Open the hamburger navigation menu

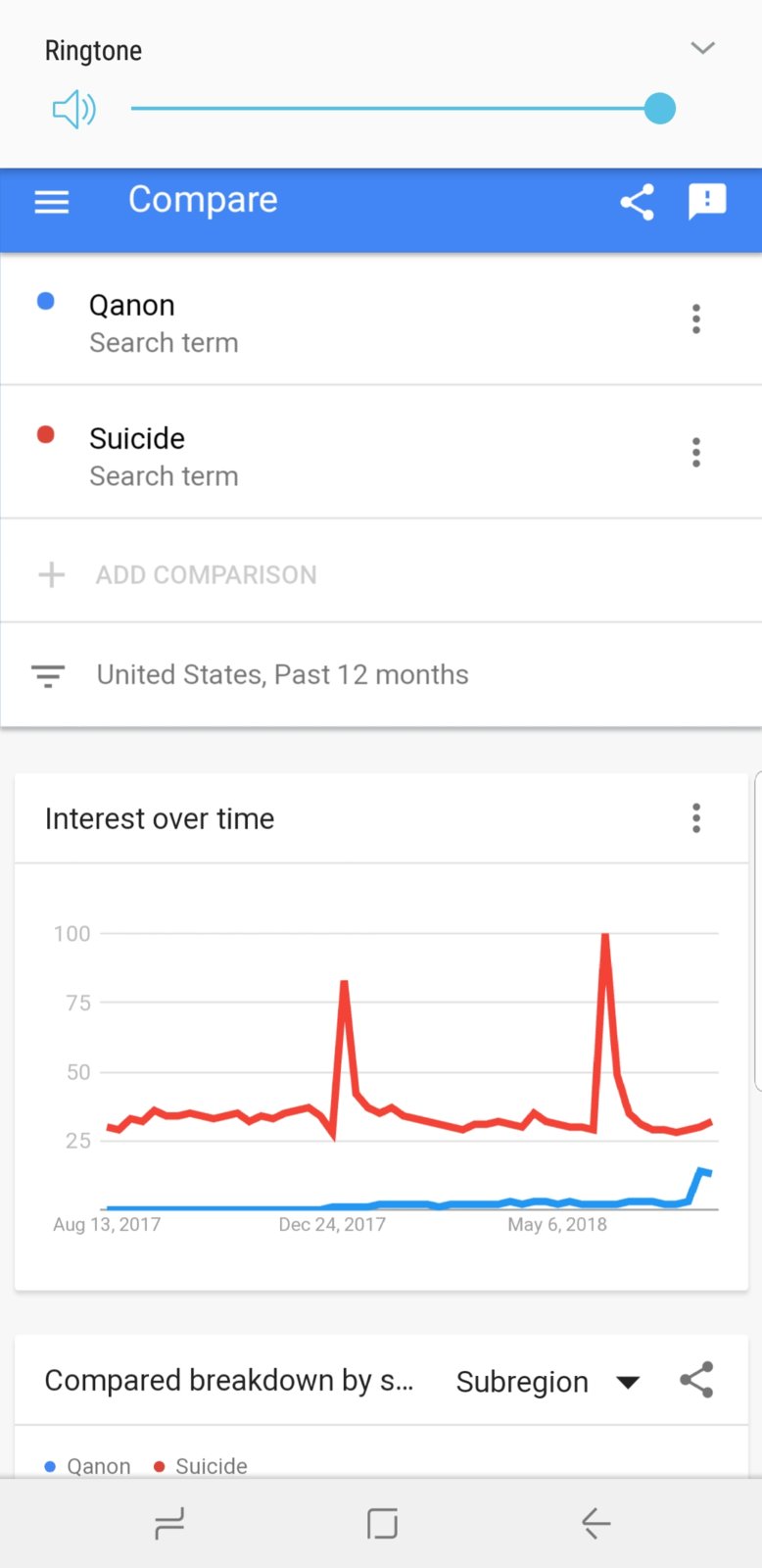[x=52, y=202]
